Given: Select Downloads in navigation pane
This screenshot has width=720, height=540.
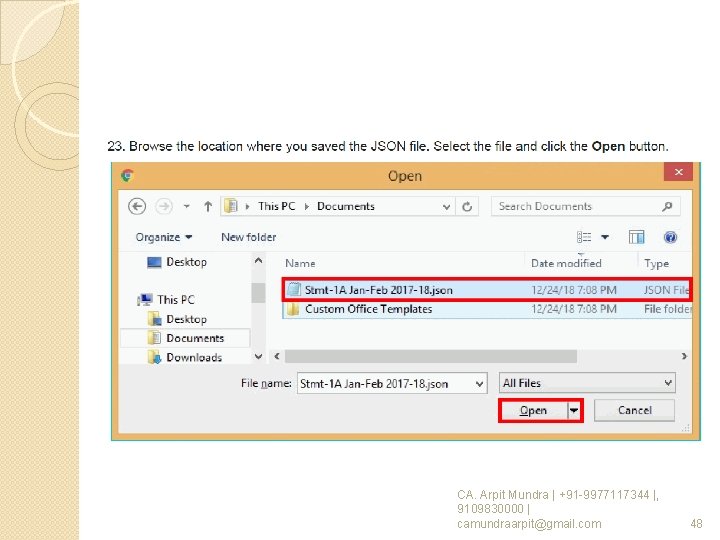Looking at the screenshot, I should [185, 357].
